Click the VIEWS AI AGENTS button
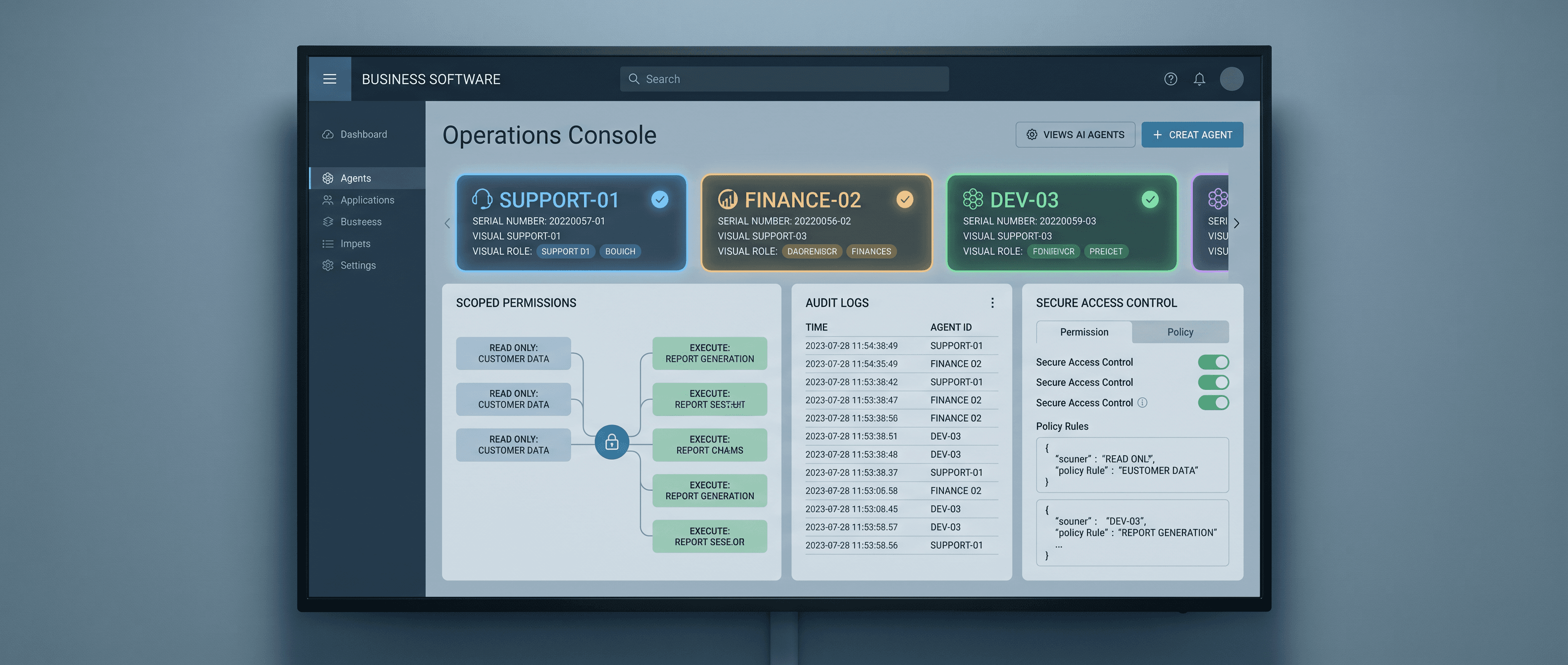 [1075, 135]
